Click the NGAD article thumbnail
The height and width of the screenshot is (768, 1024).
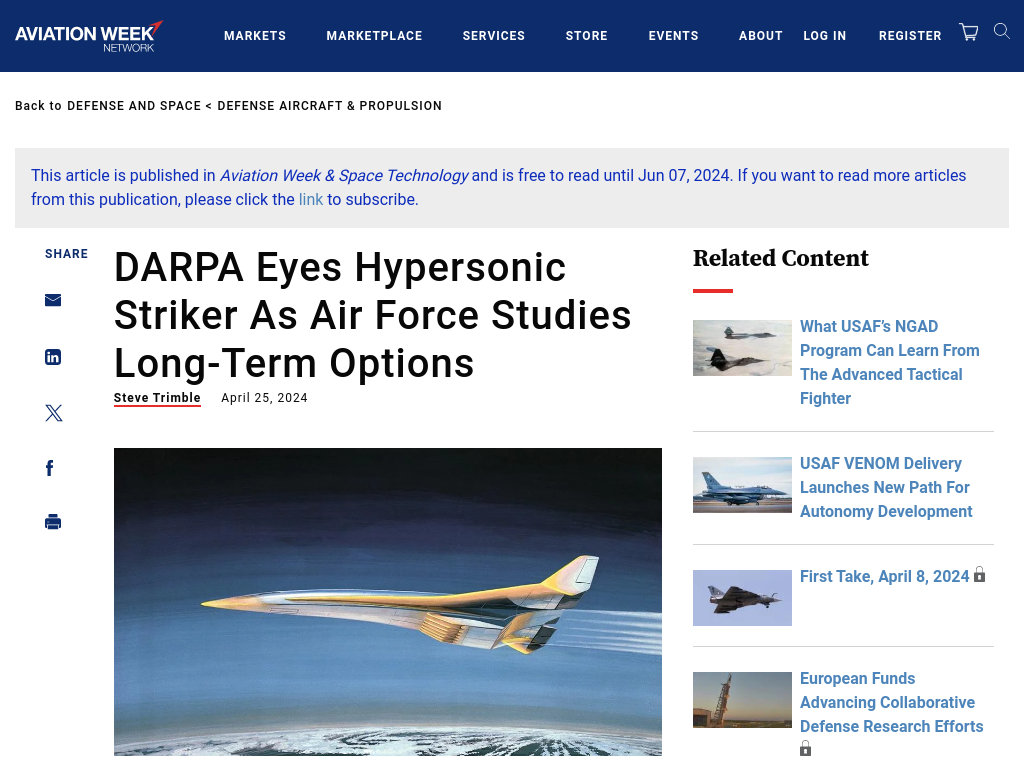tap(742, 348)
